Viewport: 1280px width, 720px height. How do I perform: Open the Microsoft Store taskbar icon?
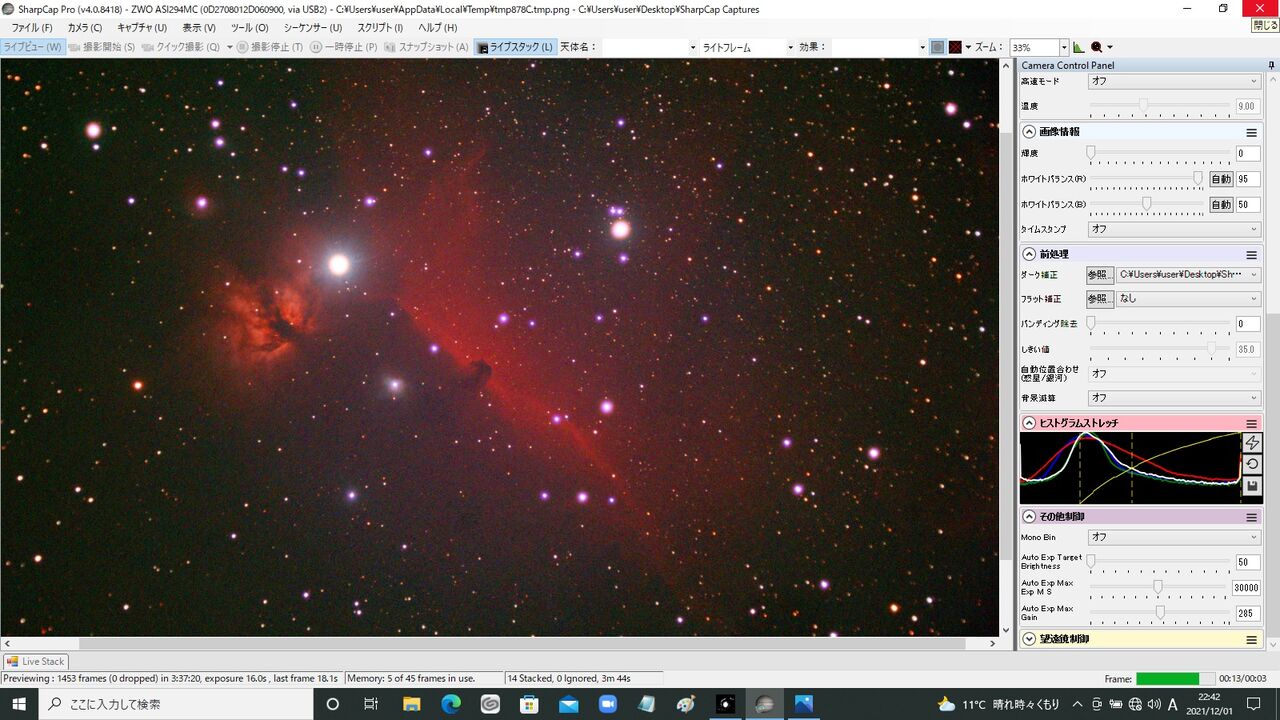coord(529,704)
